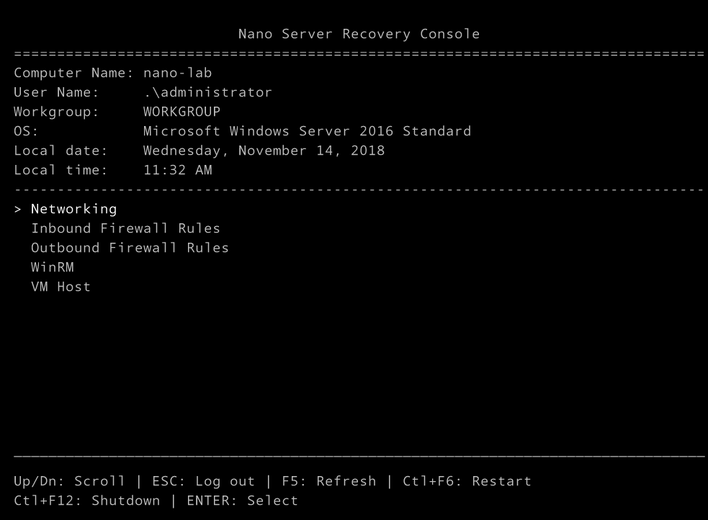Choose the VM Host entry
This screenshot has height=520, width=708.
click(x=61, y=287)
